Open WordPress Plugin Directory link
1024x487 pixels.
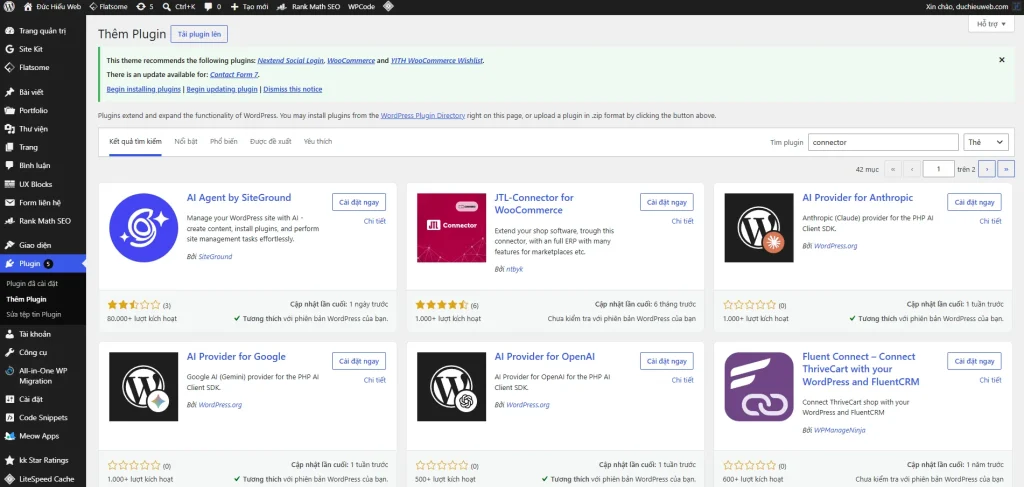tap(423, 116)
